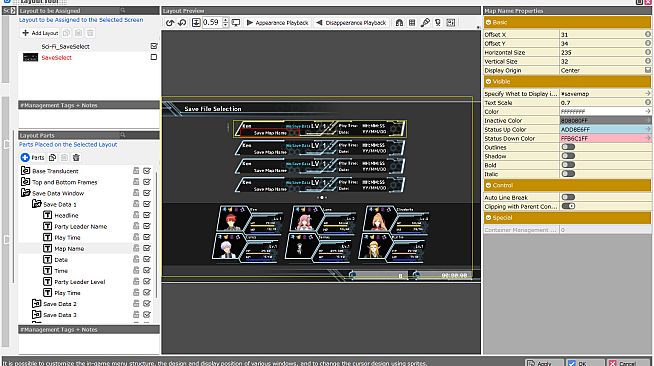Click the Apply button
The image size is (654, 366).
544,363
